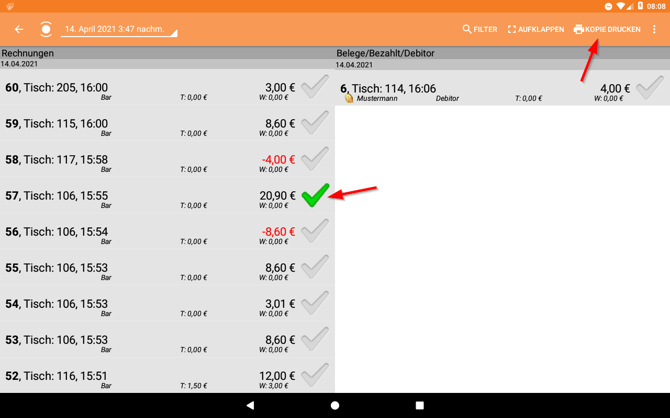Open the Filter search option
This screenshot has width=670, height=418.
[479, 30]
